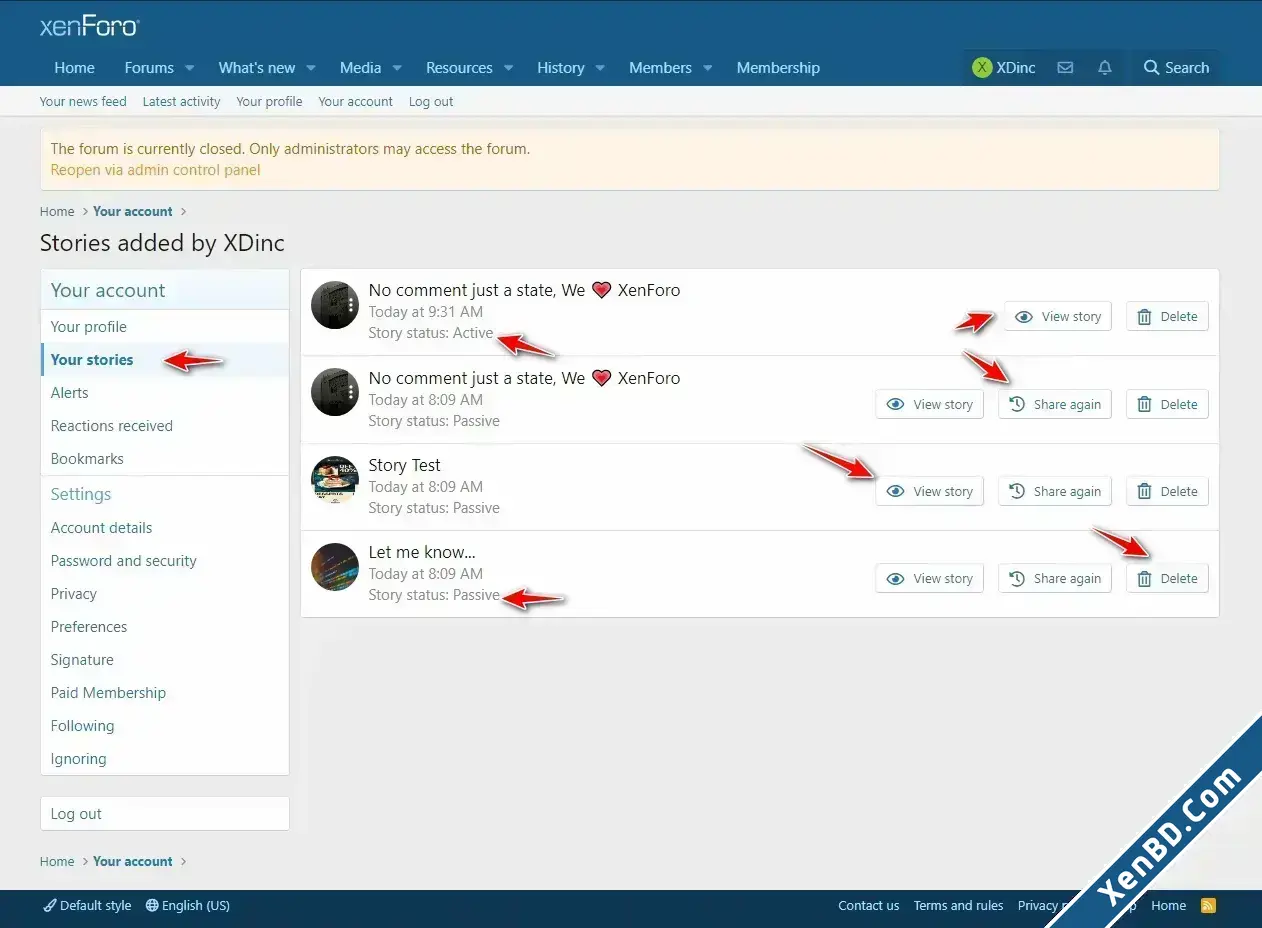Open the What's new nav tab
Image resolution: width=1262 pixels, height=928 pixels.
(257, 68)
